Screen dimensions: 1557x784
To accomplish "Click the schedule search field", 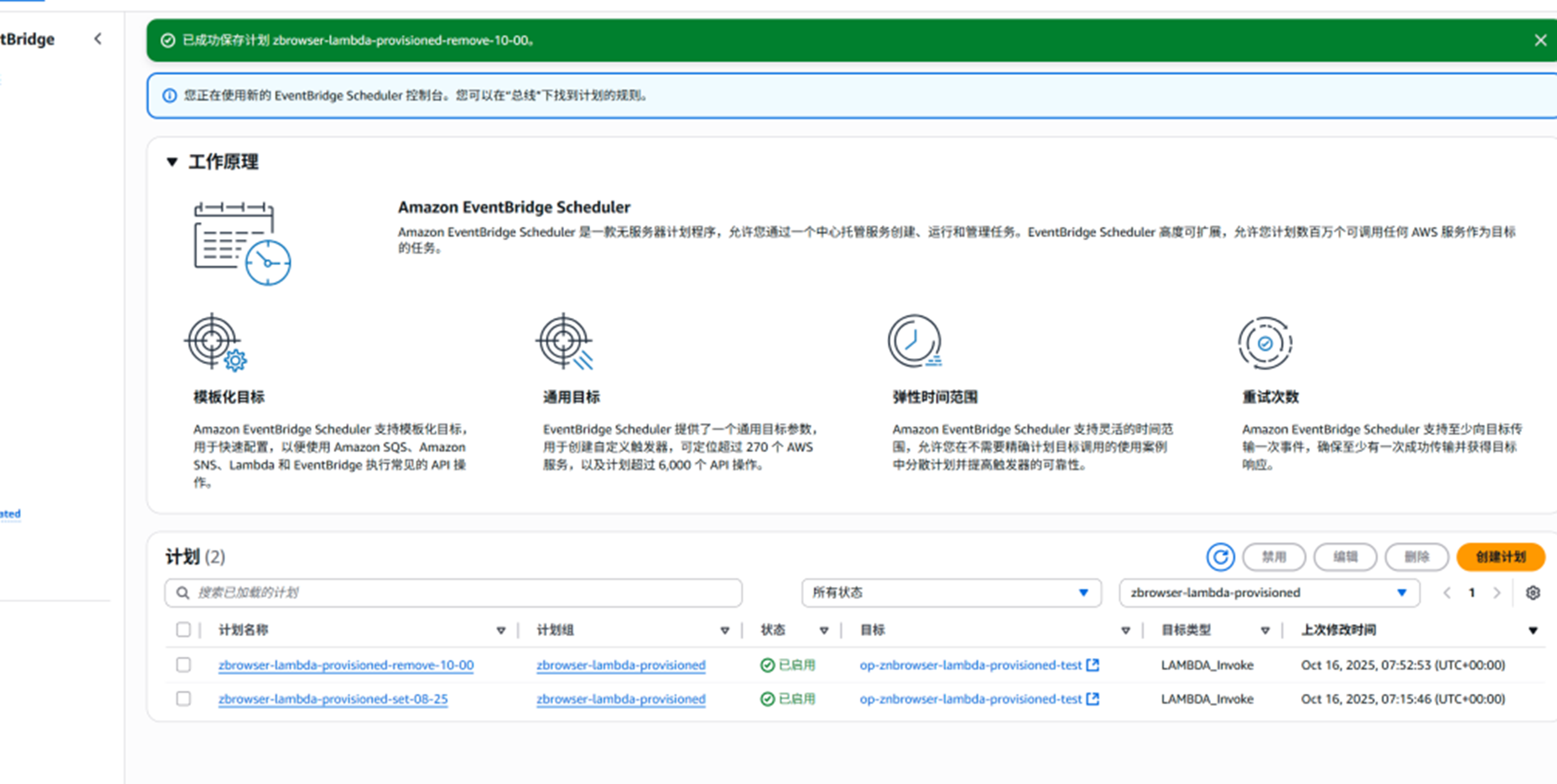I will coord(454,593).
